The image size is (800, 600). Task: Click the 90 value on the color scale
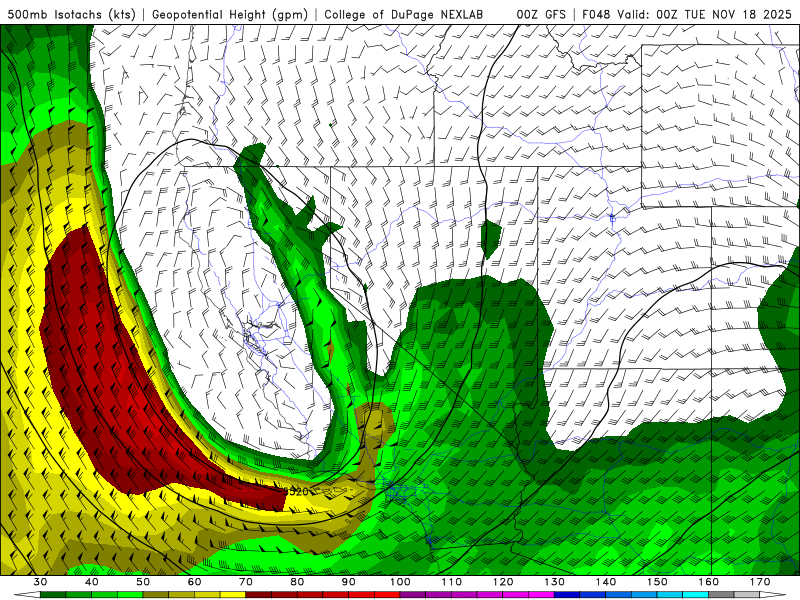click(x=348, y=582)
